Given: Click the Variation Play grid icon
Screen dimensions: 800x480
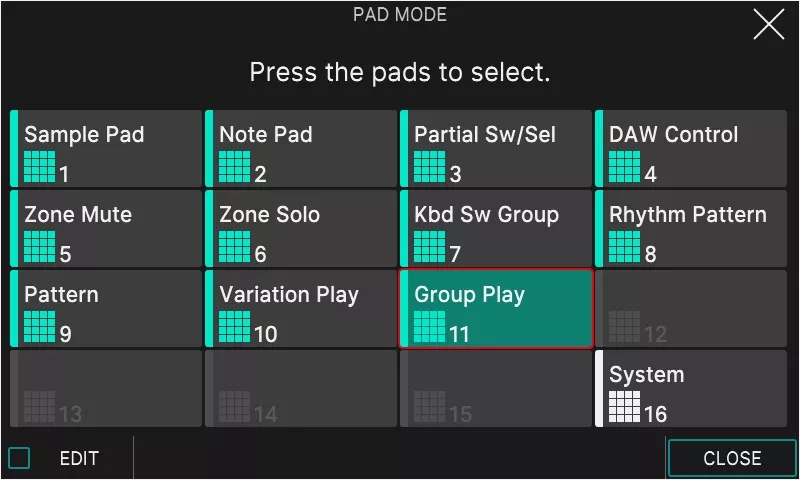Looking at the screenshot, I should tap(234, 326).
